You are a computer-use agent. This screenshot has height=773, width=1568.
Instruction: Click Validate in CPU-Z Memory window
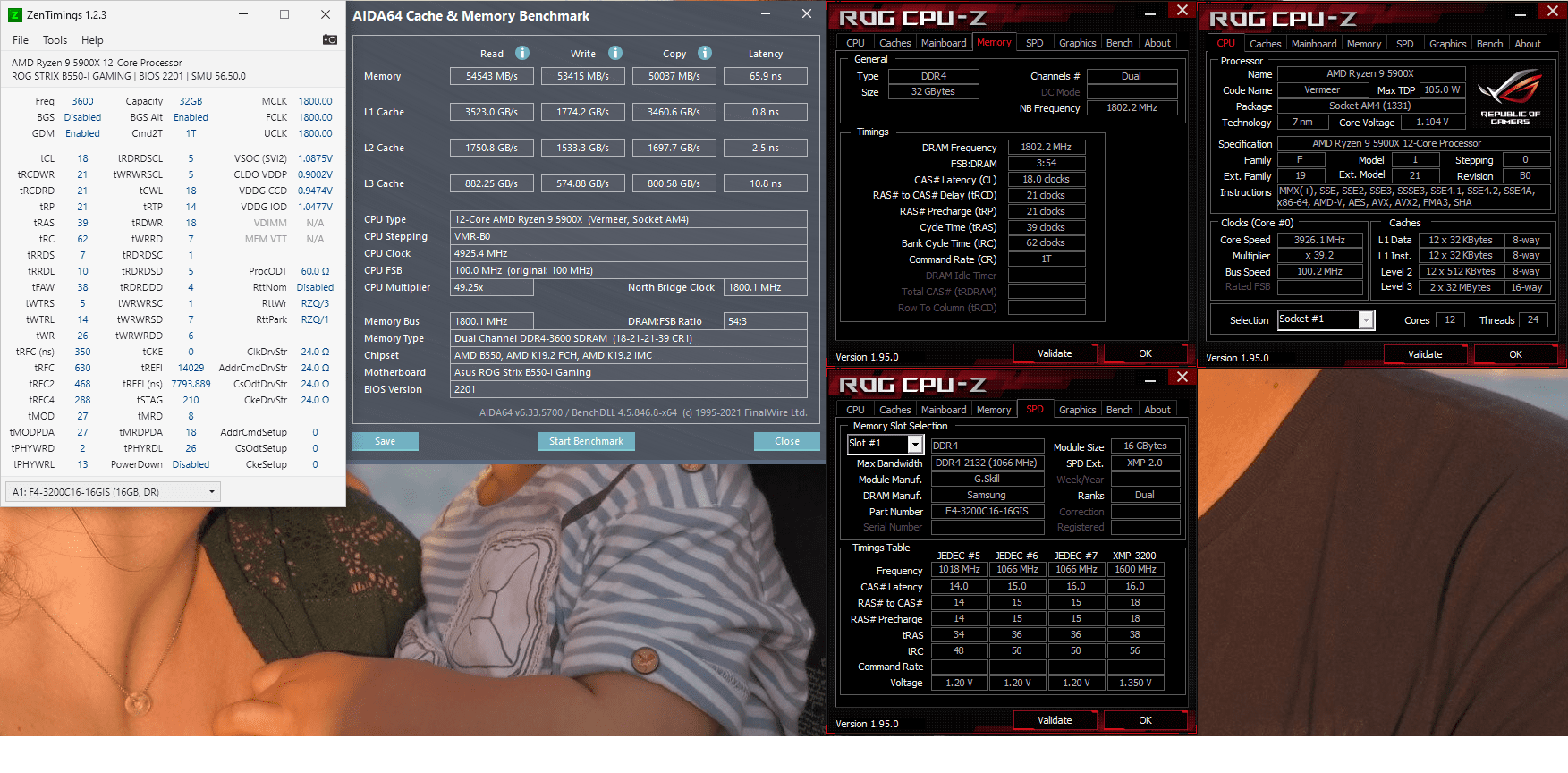pyautogui.click(x=1055, y=353)
